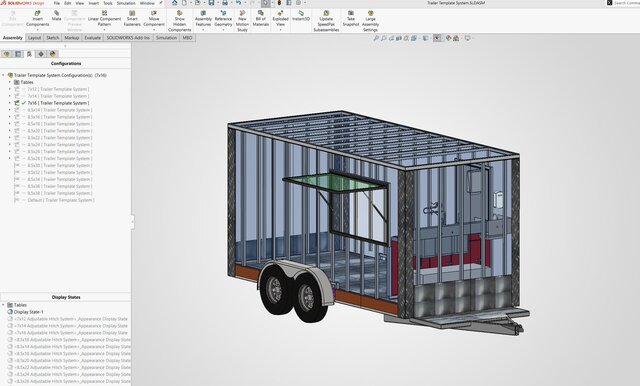The height and width of the screenshot is (386, 640).
Task: Click Show Hidden Components
Action: click(x=180, y=21)
